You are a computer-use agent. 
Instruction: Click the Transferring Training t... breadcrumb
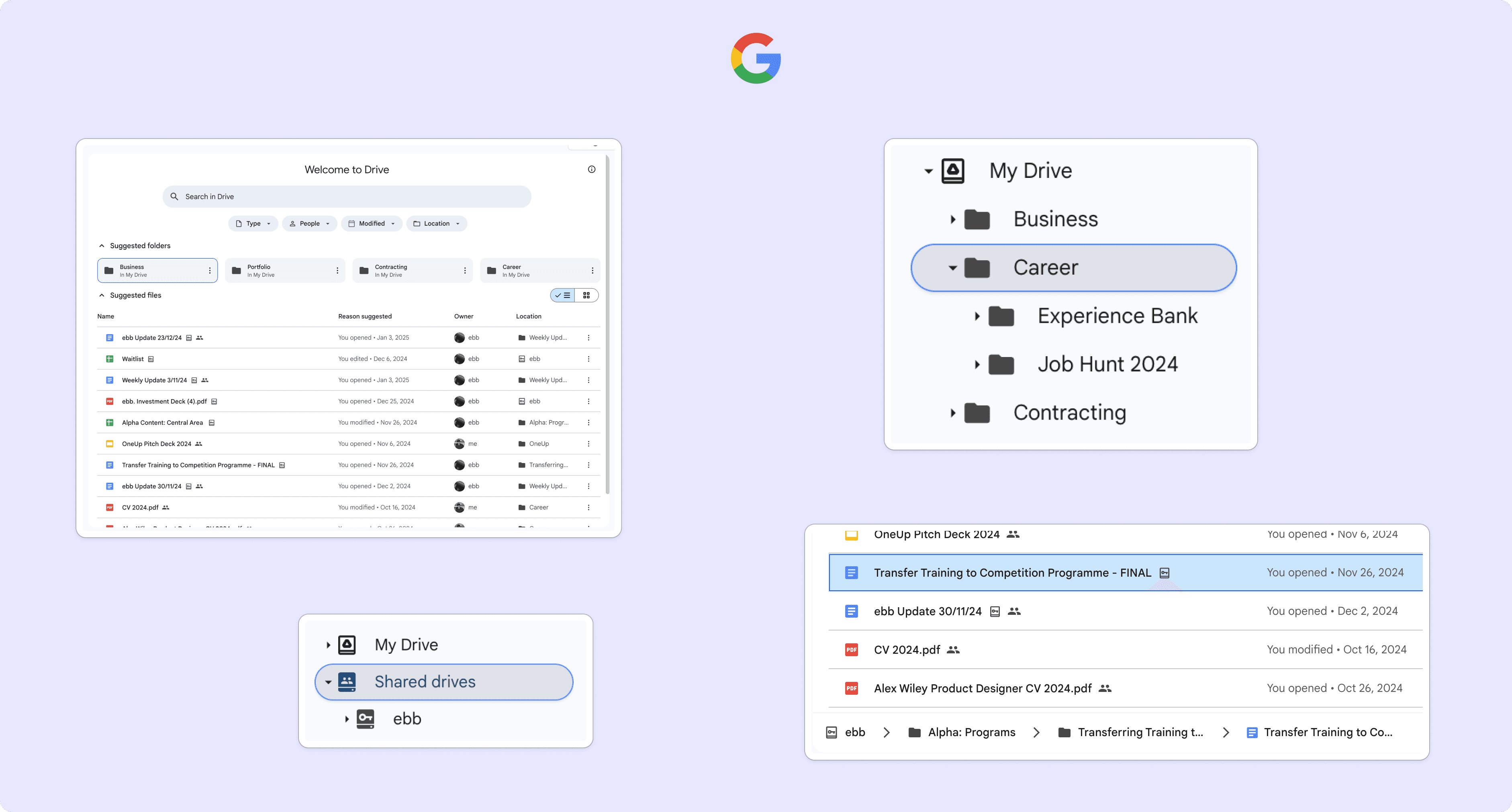[1130, 732]
